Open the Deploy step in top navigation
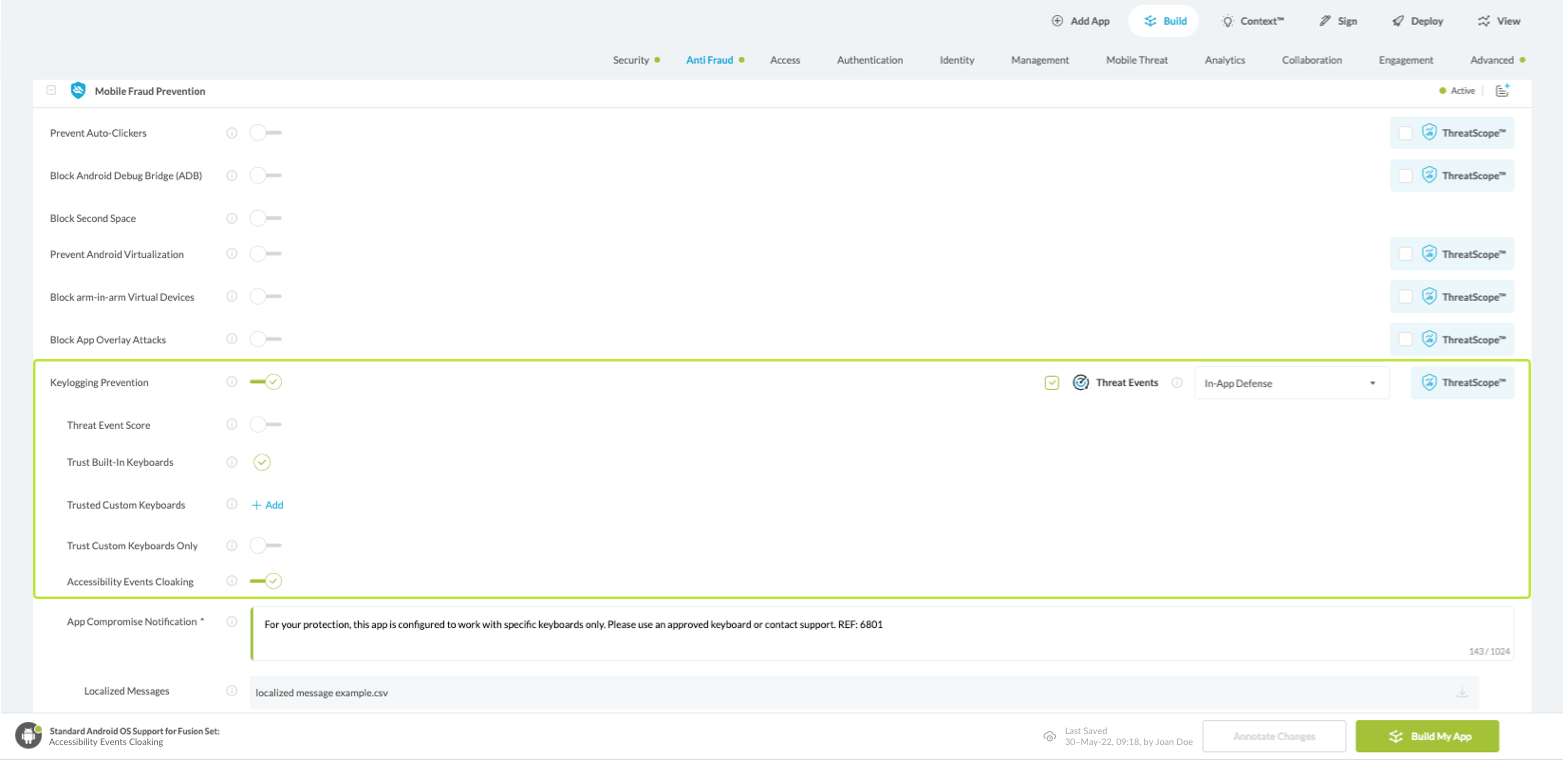This screenshot has height=760, width=1563. point(1417,21)
